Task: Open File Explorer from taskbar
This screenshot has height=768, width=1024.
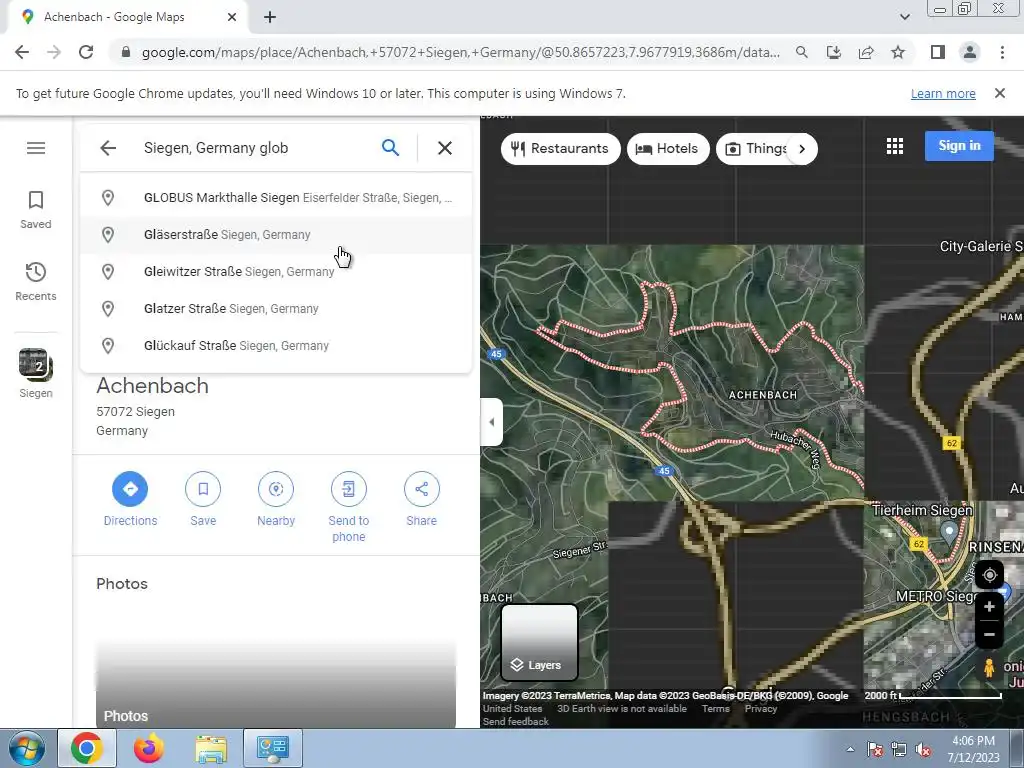Action: pos(211,748)
